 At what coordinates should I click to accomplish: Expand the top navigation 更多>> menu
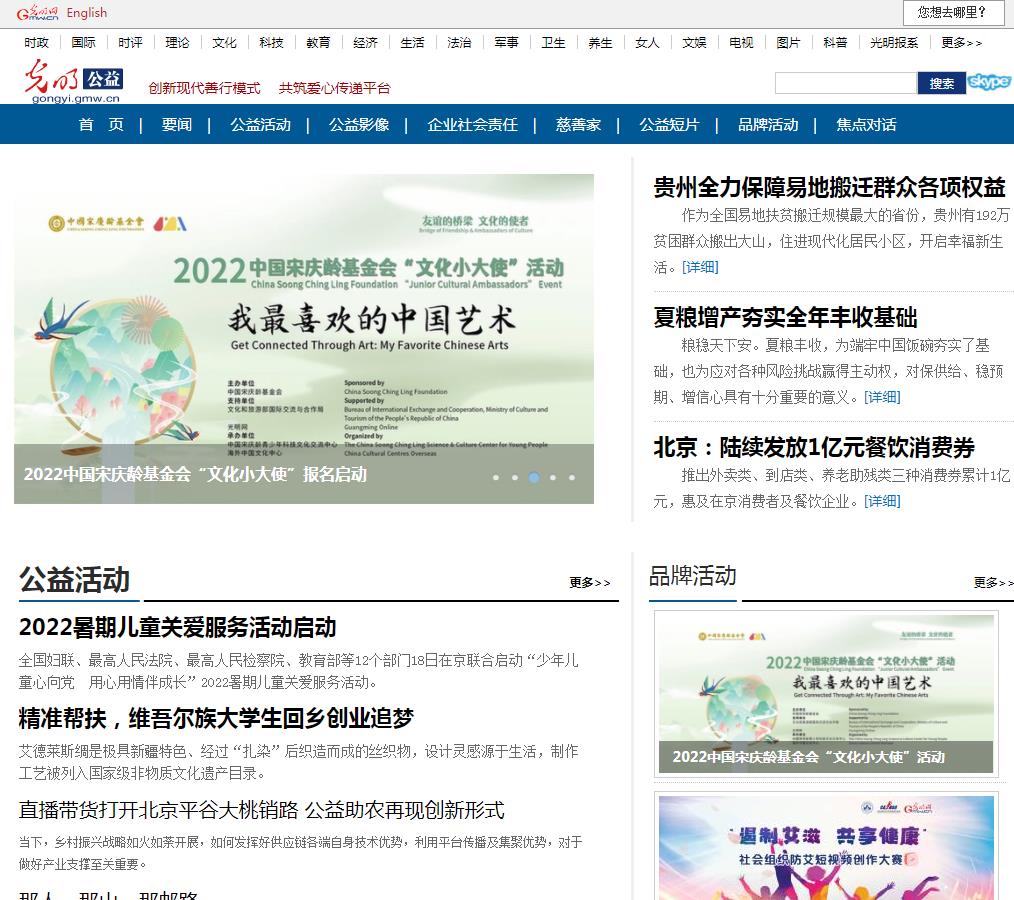pos(962,43)
